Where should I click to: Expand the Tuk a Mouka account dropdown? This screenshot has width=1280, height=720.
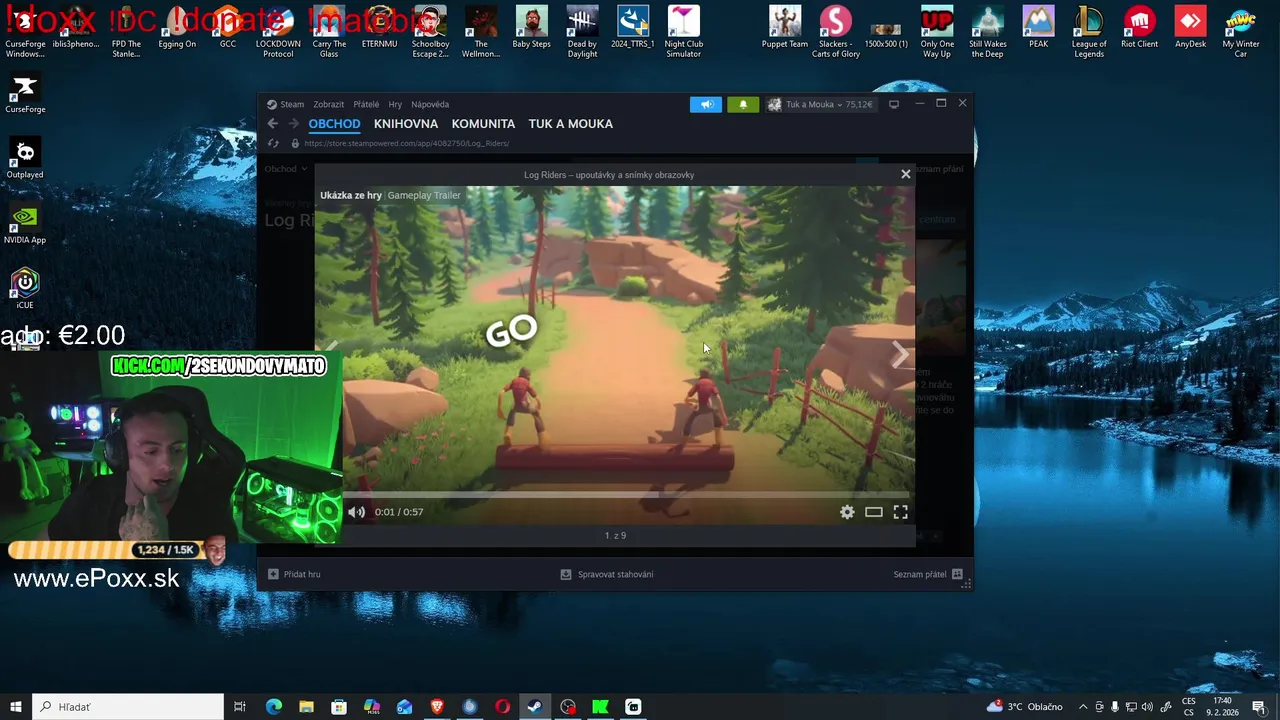pyautogui.click(x=820, y=104)
